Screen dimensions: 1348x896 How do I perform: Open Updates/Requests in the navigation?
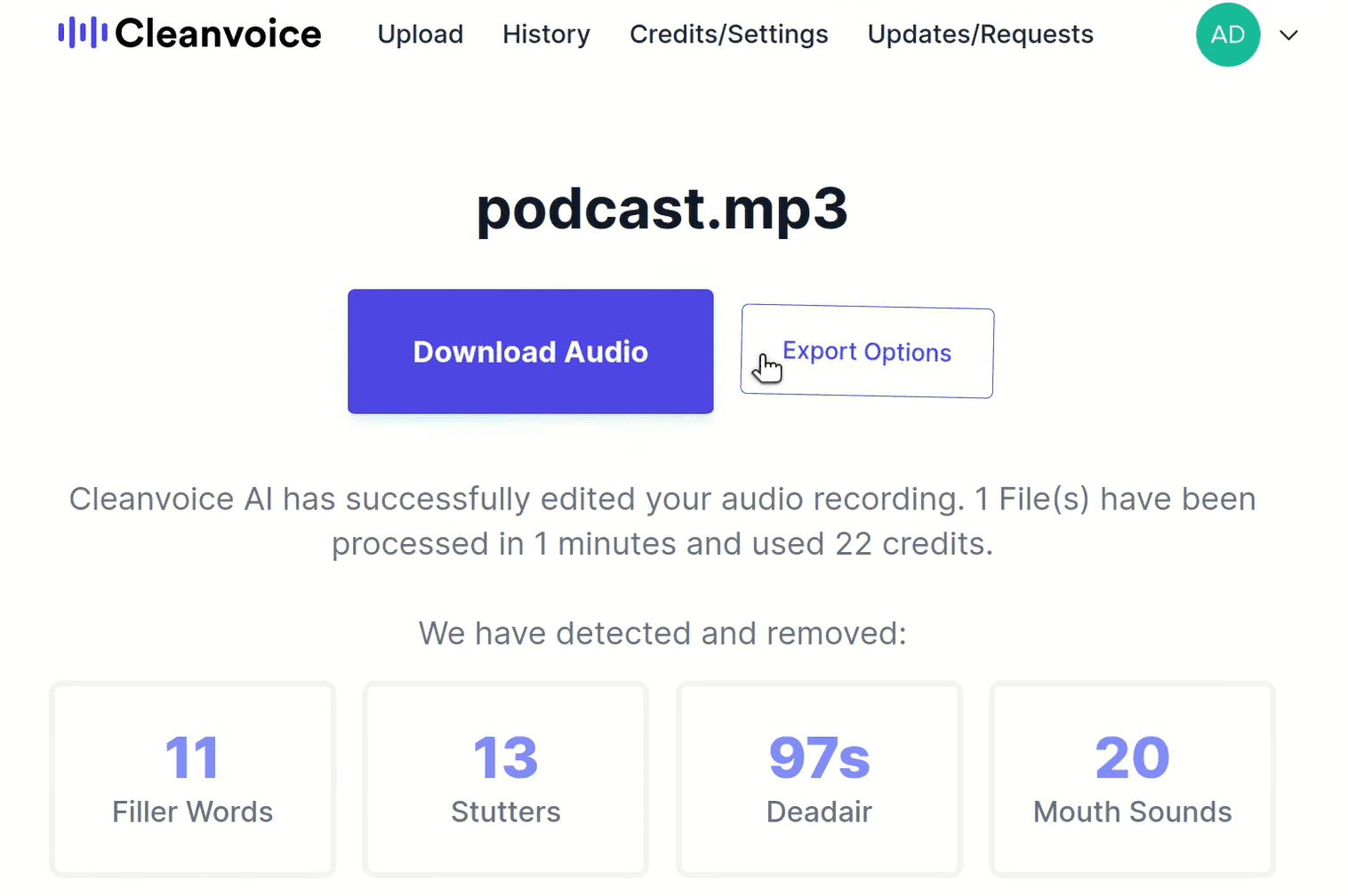click(x=981, y=34)
